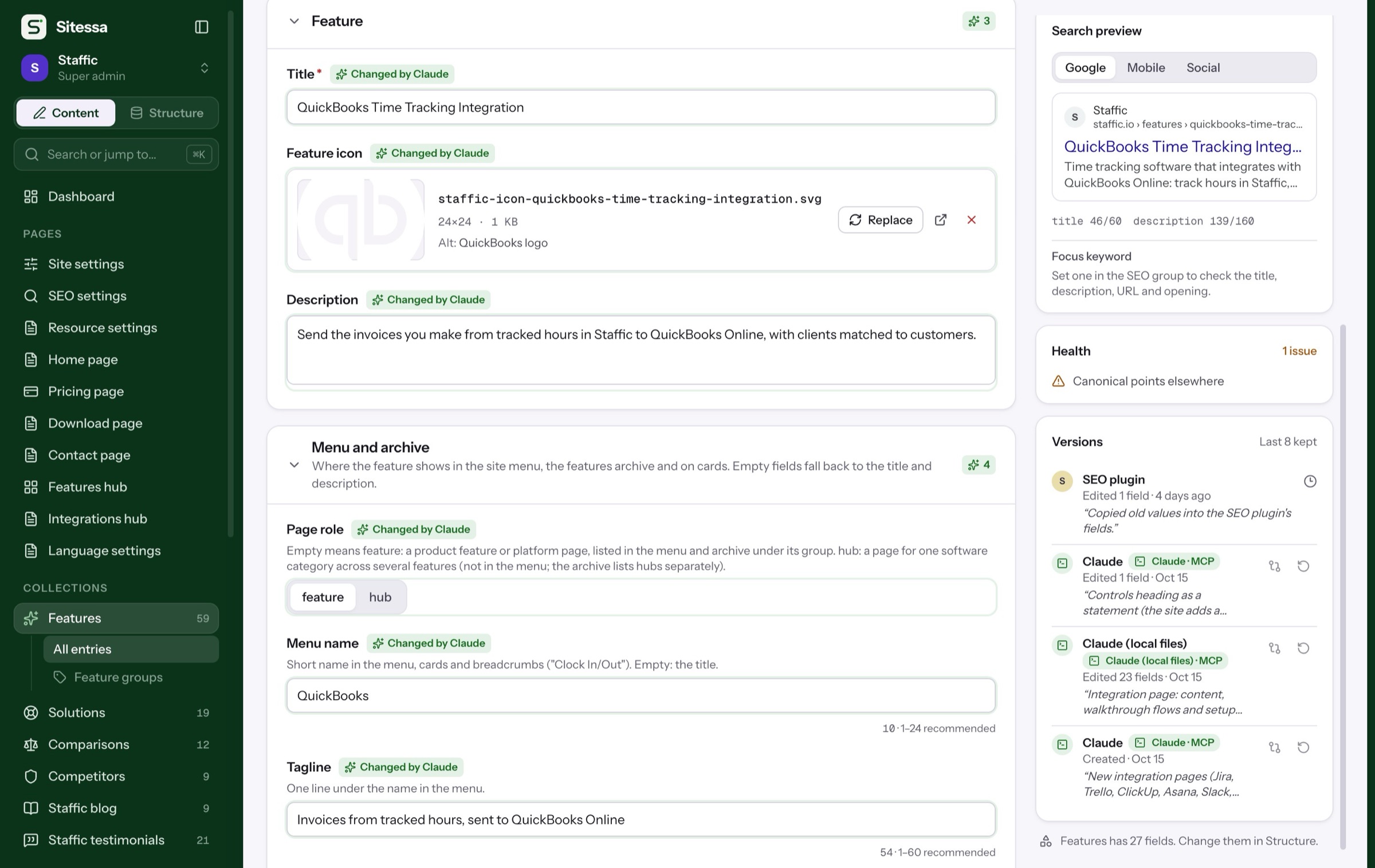Collapse the Menu and archive section
This screenshot has height=868, width=1375.
point(294,465)
